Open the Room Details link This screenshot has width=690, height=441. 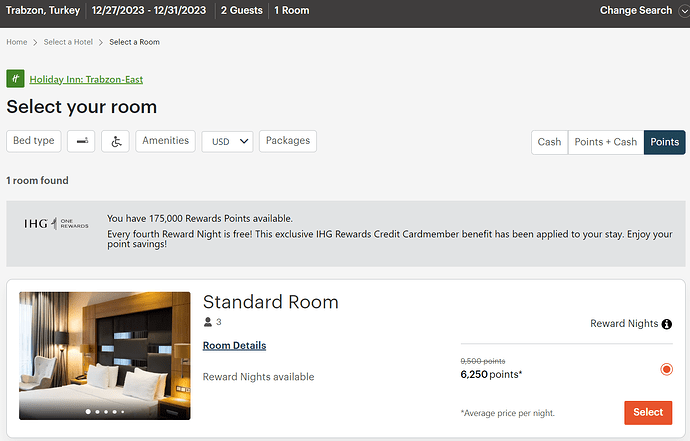tap(235, 345)
